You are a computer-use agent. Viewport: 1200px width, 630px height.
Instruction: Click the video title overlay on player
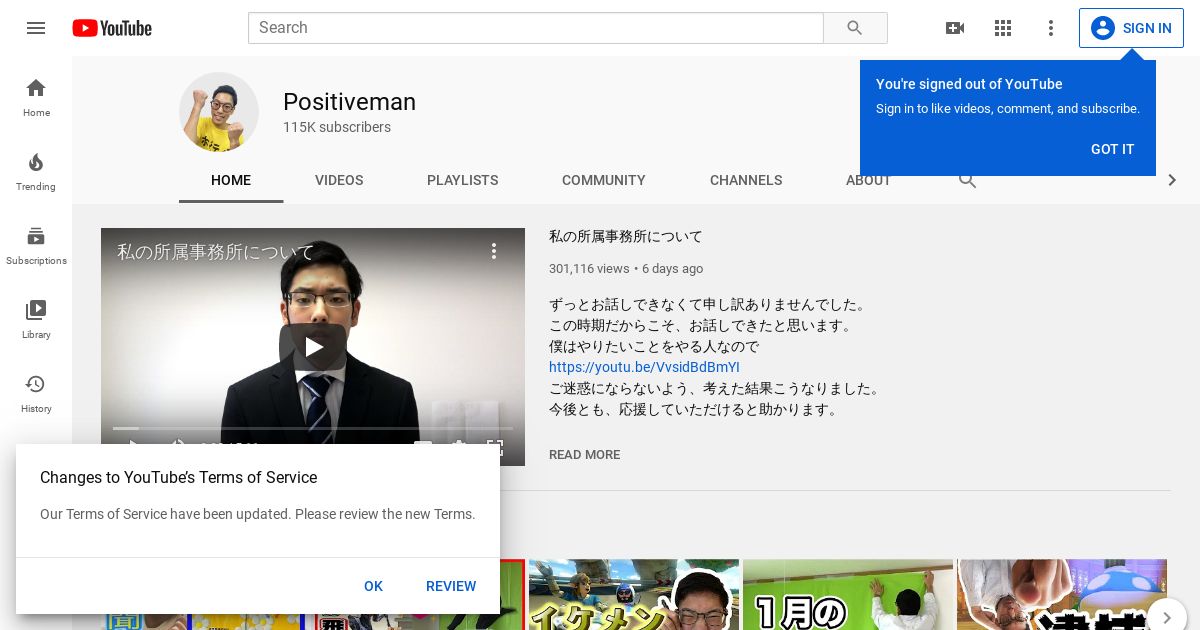tap(215, 252)
